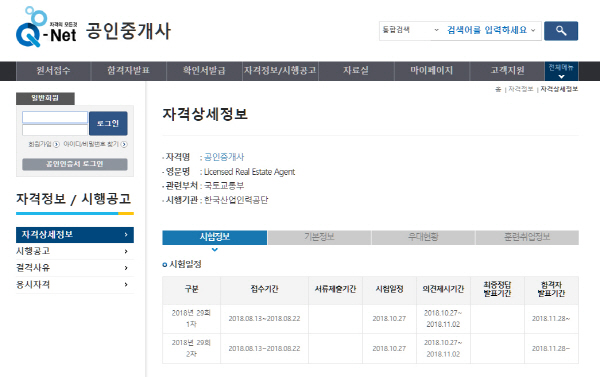Select the 일반회원 login tab
The width and height of the screenshot is (600, 377).
pyautogui.click(x=45, y=98)
